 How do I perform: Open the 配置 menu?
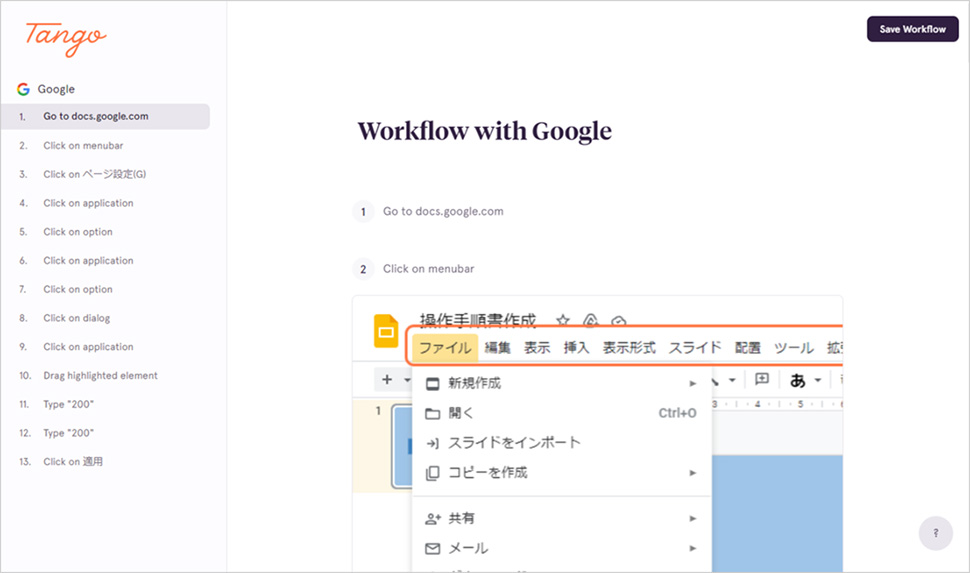(x=747, y=348)
